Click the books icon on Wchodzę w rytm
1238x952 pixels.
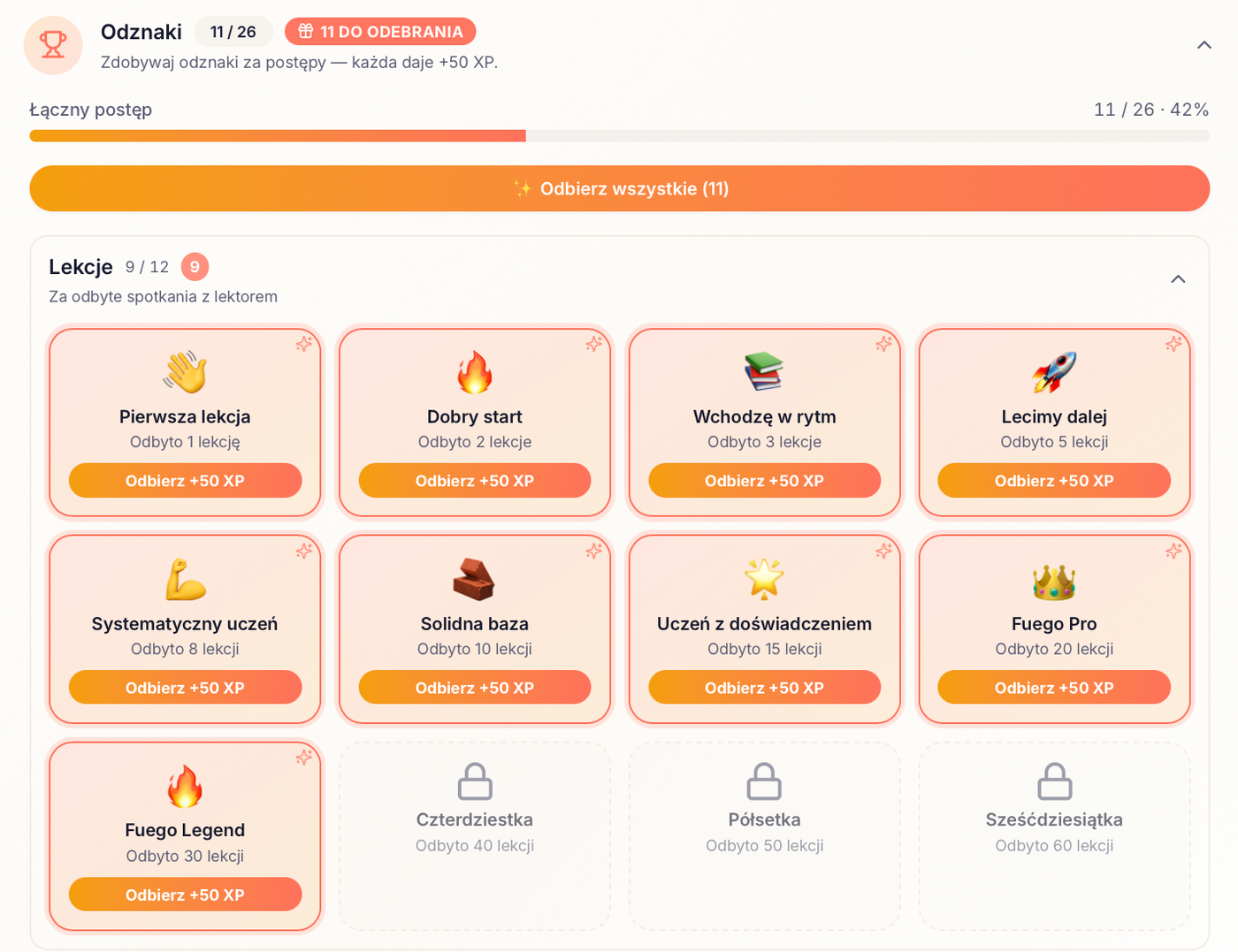(764, 372)
